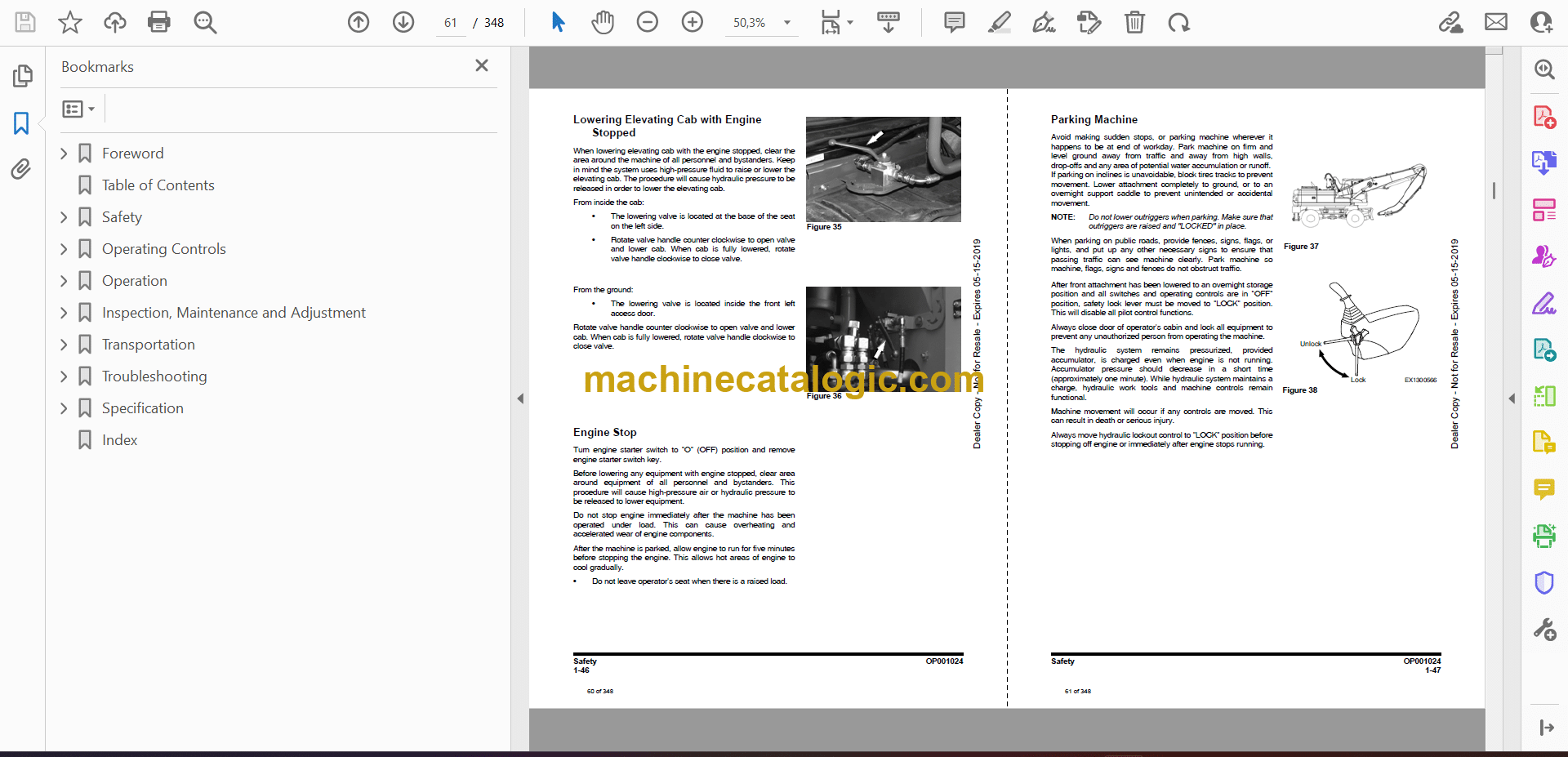Image resolution: width=1568 pixels, height=757 pixels.
Task: Open the zoom level dropdown
Action: (787, 23)
